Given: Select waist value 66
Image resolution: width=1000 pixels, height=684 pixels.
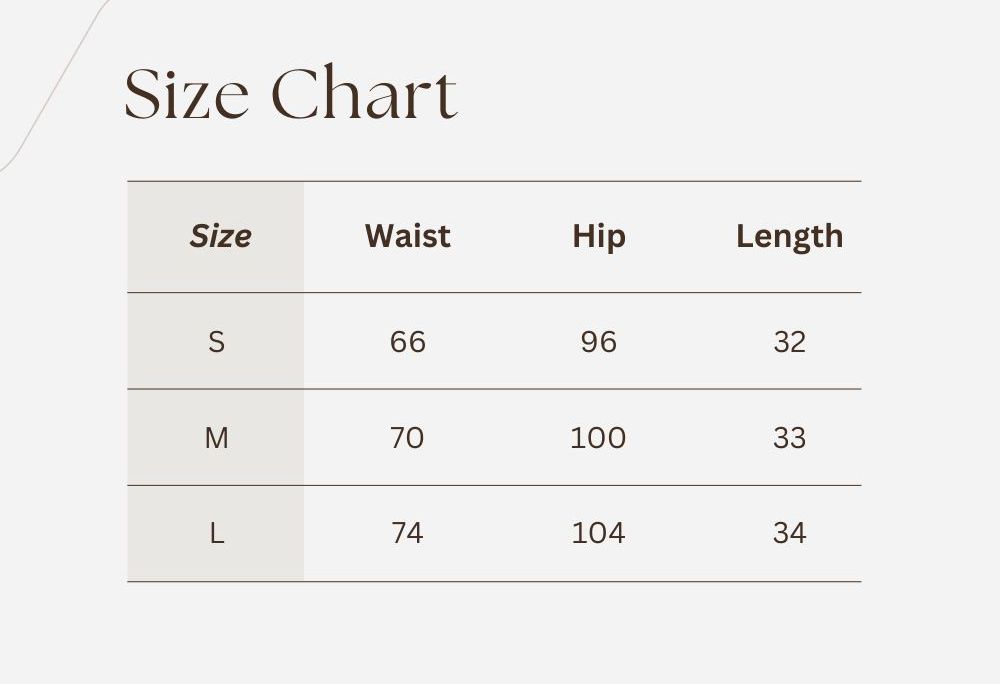Looking at the screenshot, I should pyautogui.click(x=407, y=342).
